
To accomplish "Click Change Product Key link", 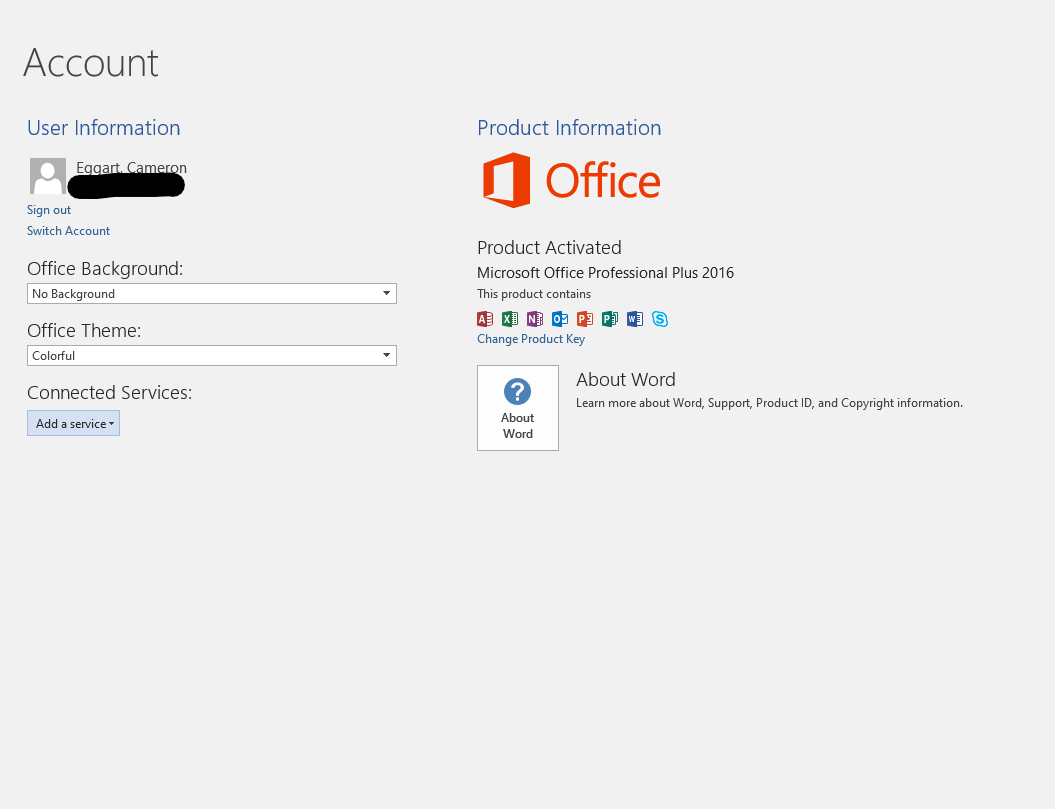I will tap(531, 339).
